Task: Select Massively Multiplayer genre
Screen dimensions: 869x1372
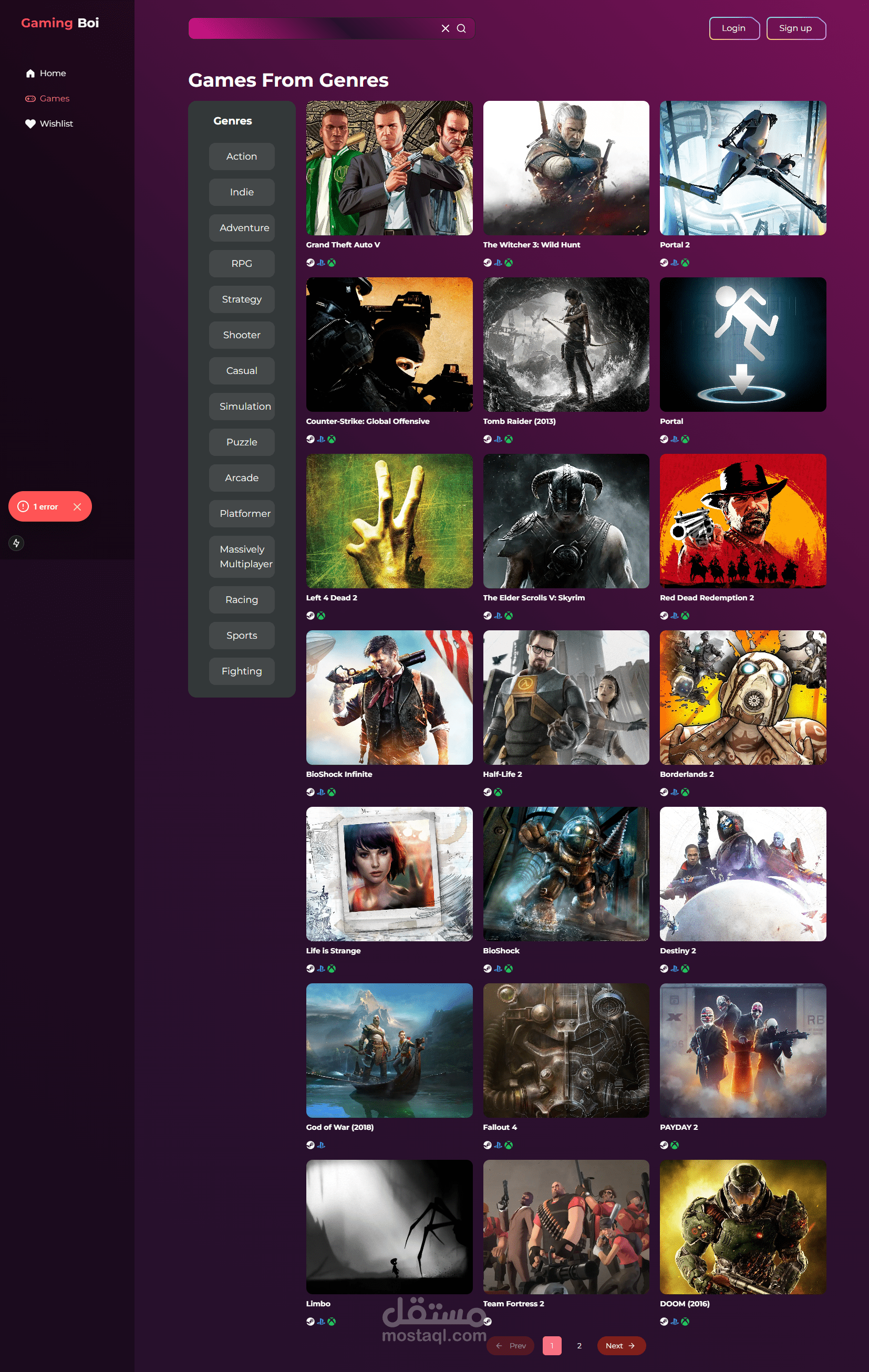Action: coord(242,557)
